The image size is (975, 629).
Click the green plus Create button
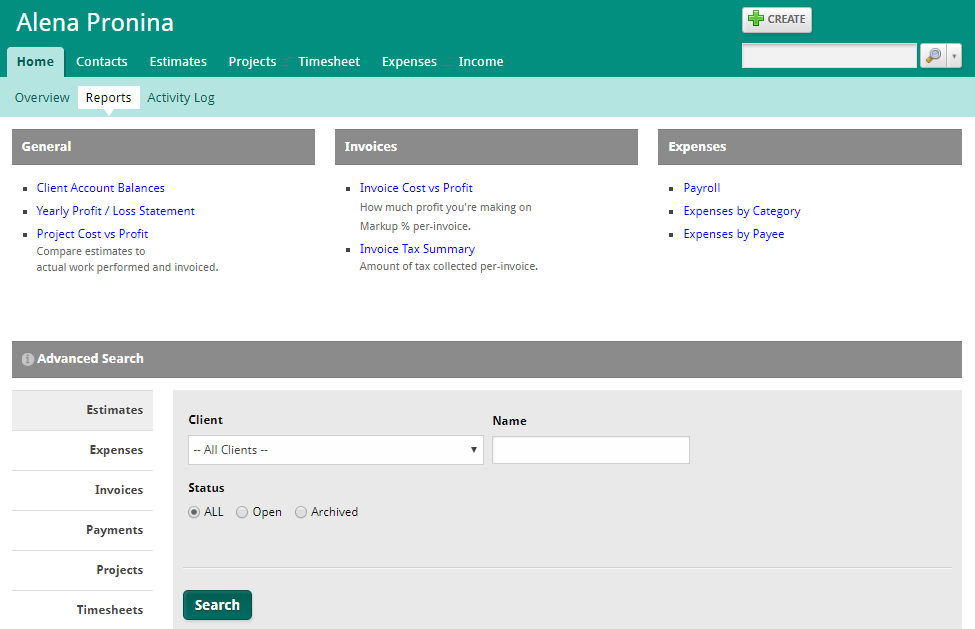(776, 20)
